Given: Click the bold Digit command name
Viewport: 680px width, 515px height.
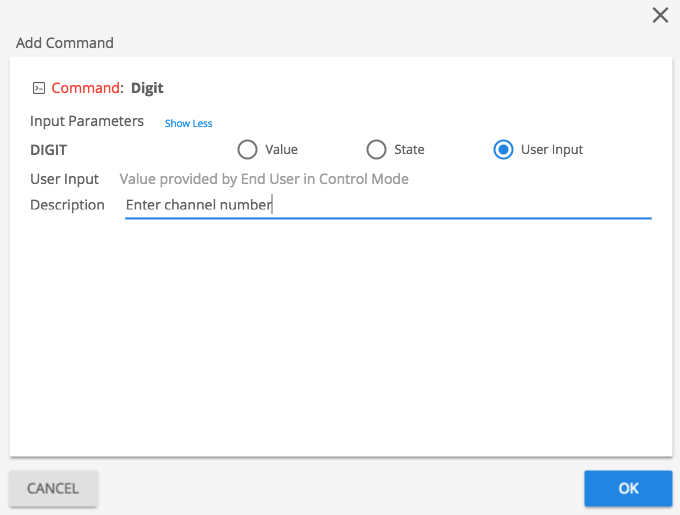Looking at the screenshot, I should (x=147, y=88).
